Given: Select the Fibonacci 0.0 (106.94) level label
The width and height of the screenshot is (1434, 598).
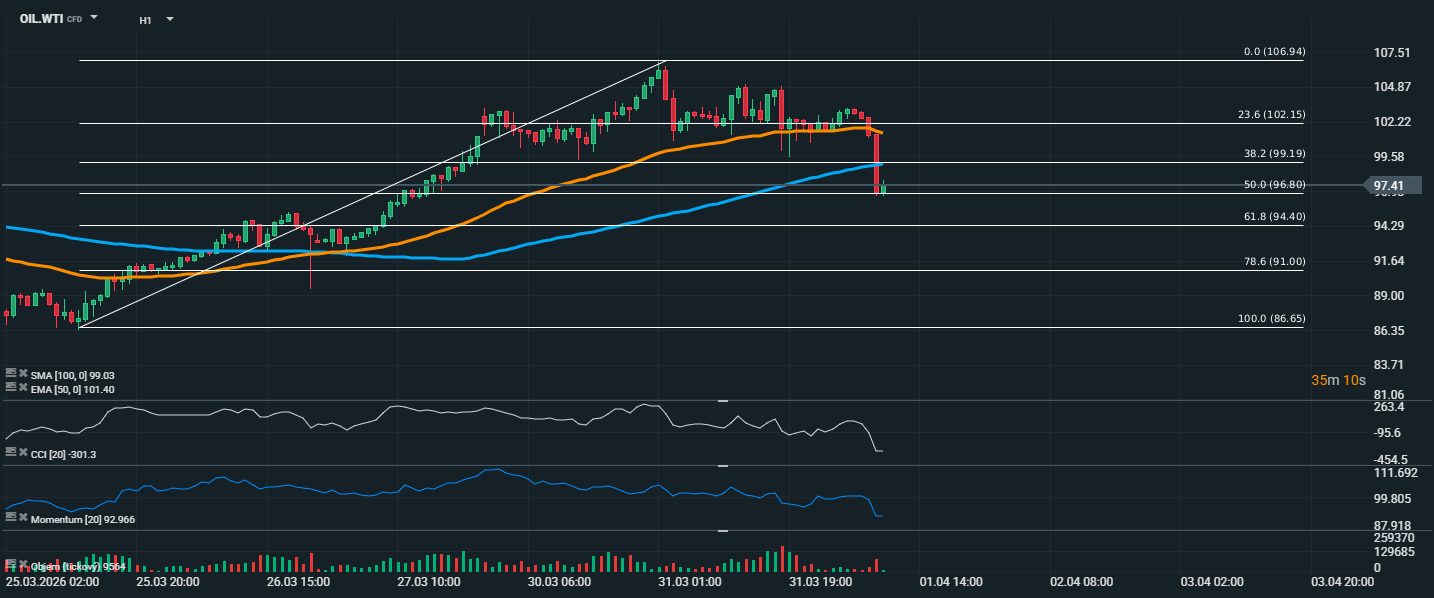Looking at the screenshot, I should (x=1273, y=51).
